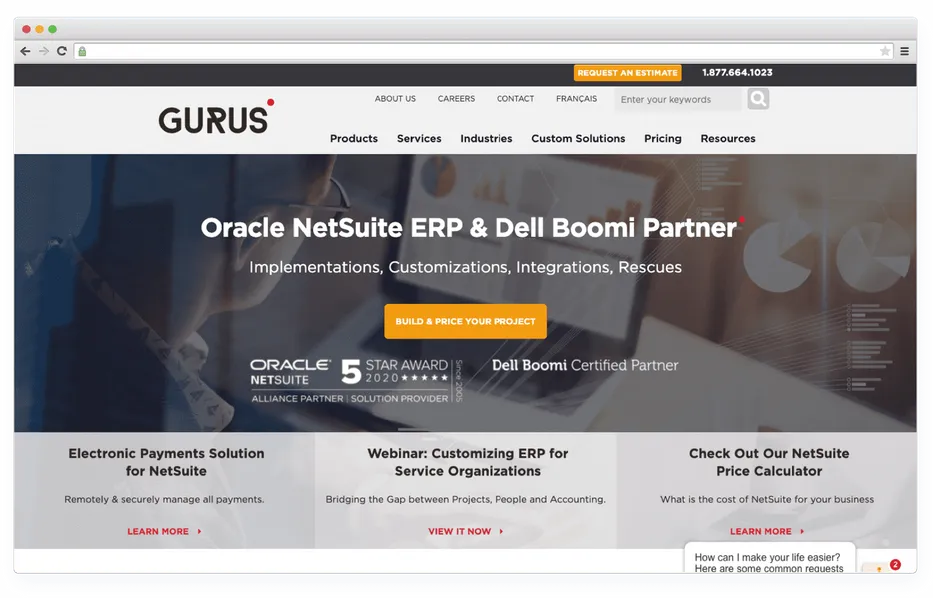Click the green padlock security icon
The width and height of the screenshot is (933, 598).
(82, 52)
